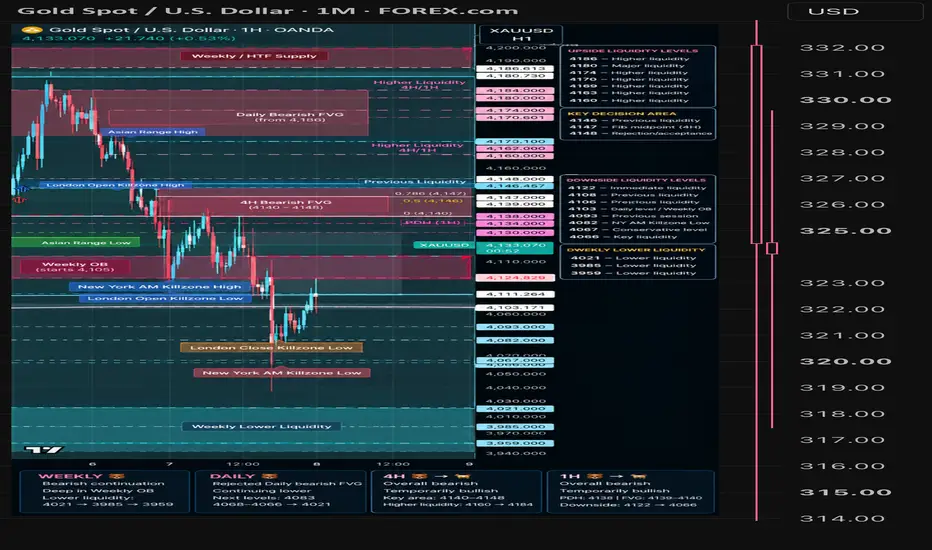Click the 'London Open Killzone Low' label
The width and height of the screenshot is (932, 550).
(x=165, y=298)
